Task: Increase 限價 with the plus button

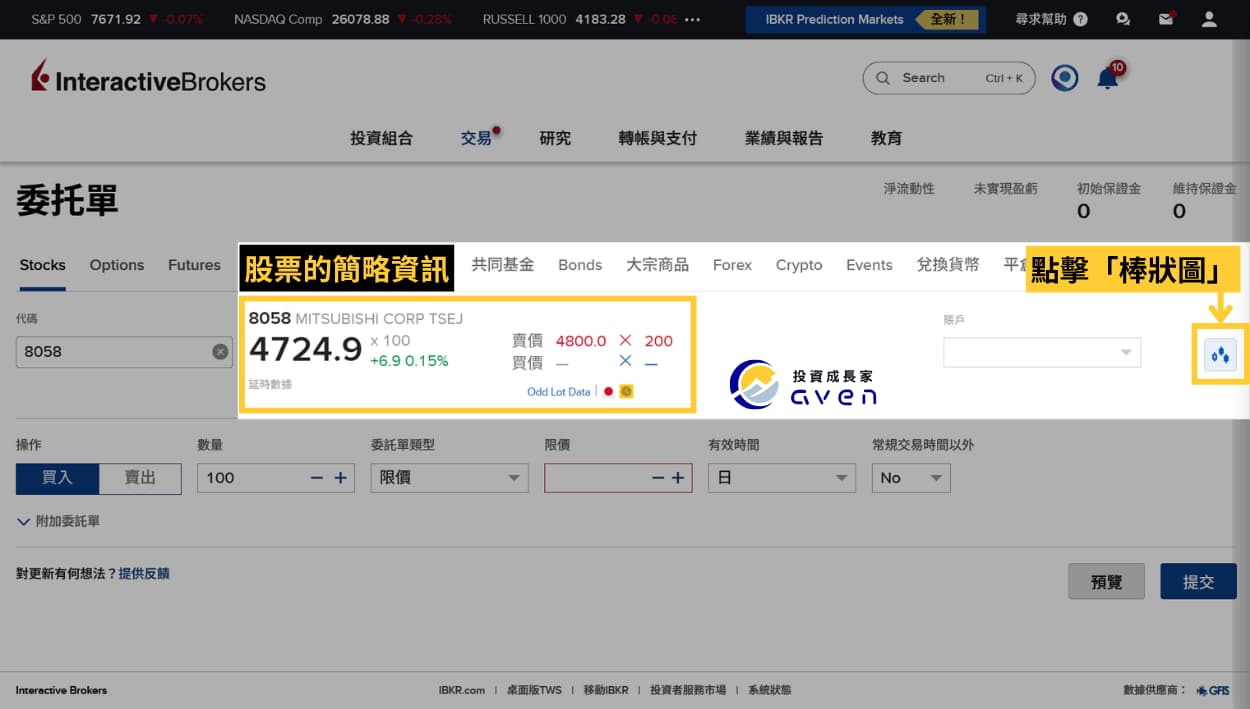Action: 678,478
